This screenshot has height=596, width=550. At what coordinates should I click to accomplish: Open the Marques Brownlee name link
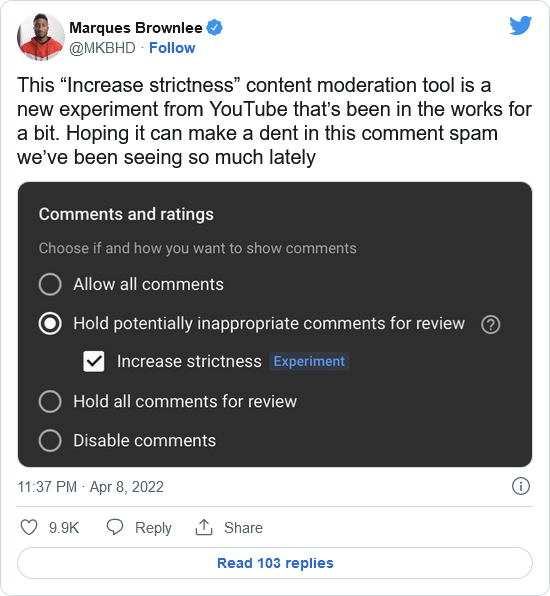point(136,28)
